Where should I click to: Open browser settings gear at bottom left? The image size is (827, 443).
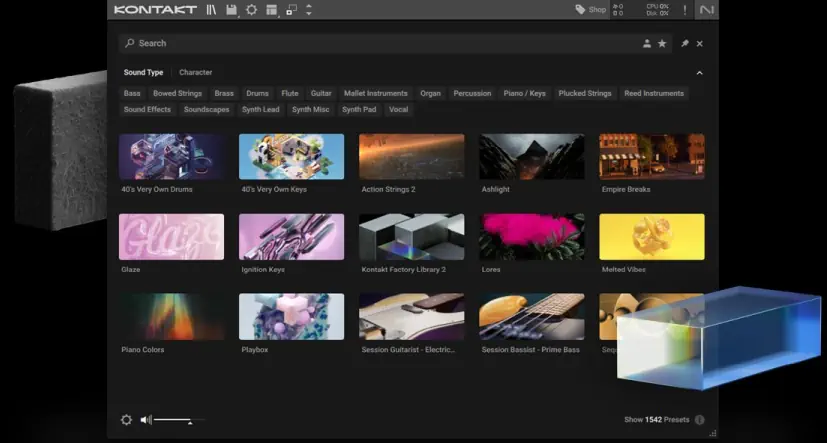127,420
